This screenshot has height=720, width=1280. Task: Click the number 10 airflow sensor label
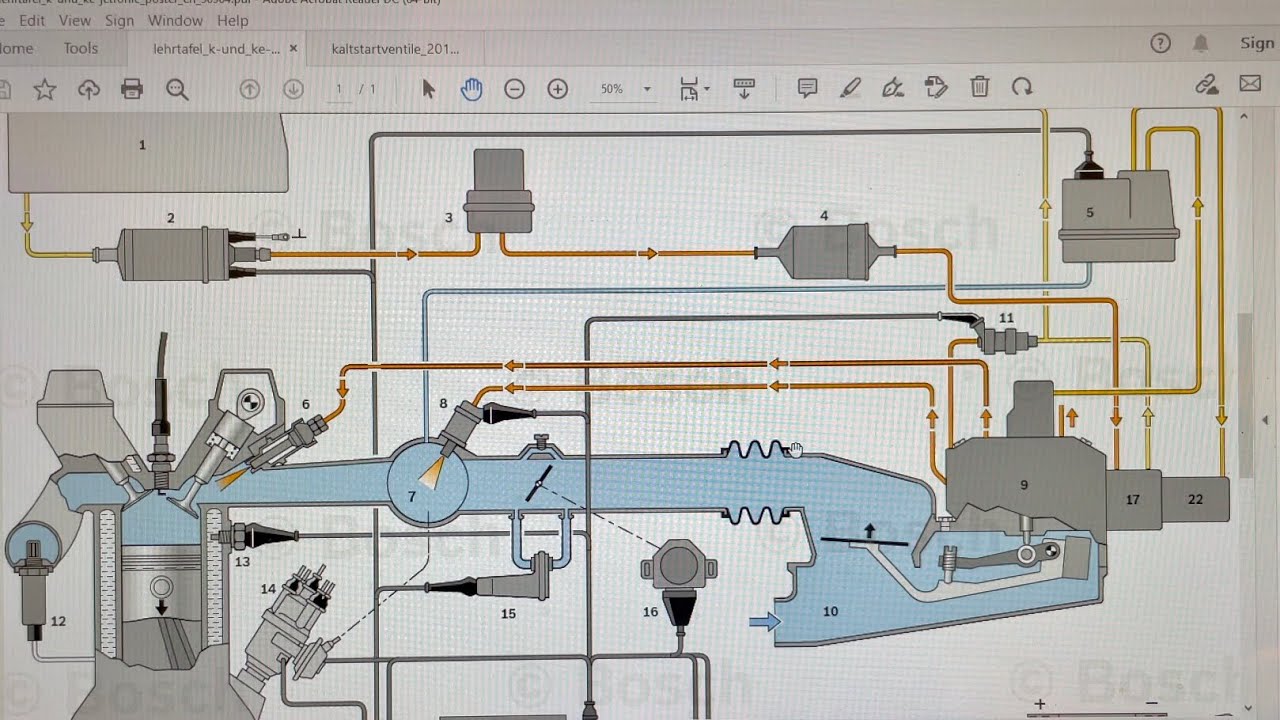click(830, 611)
